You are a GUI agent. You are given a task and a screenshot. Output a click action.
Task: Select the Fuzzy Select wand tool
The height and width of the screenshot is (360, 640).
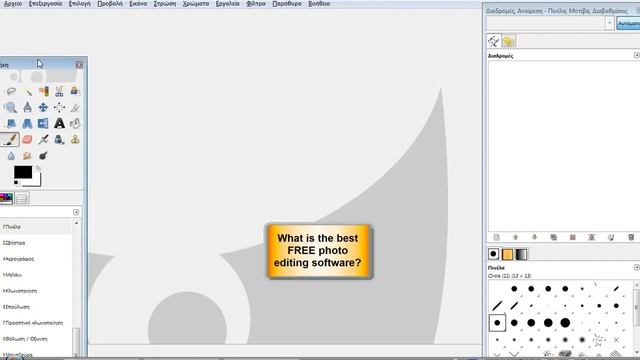[27, 91]
